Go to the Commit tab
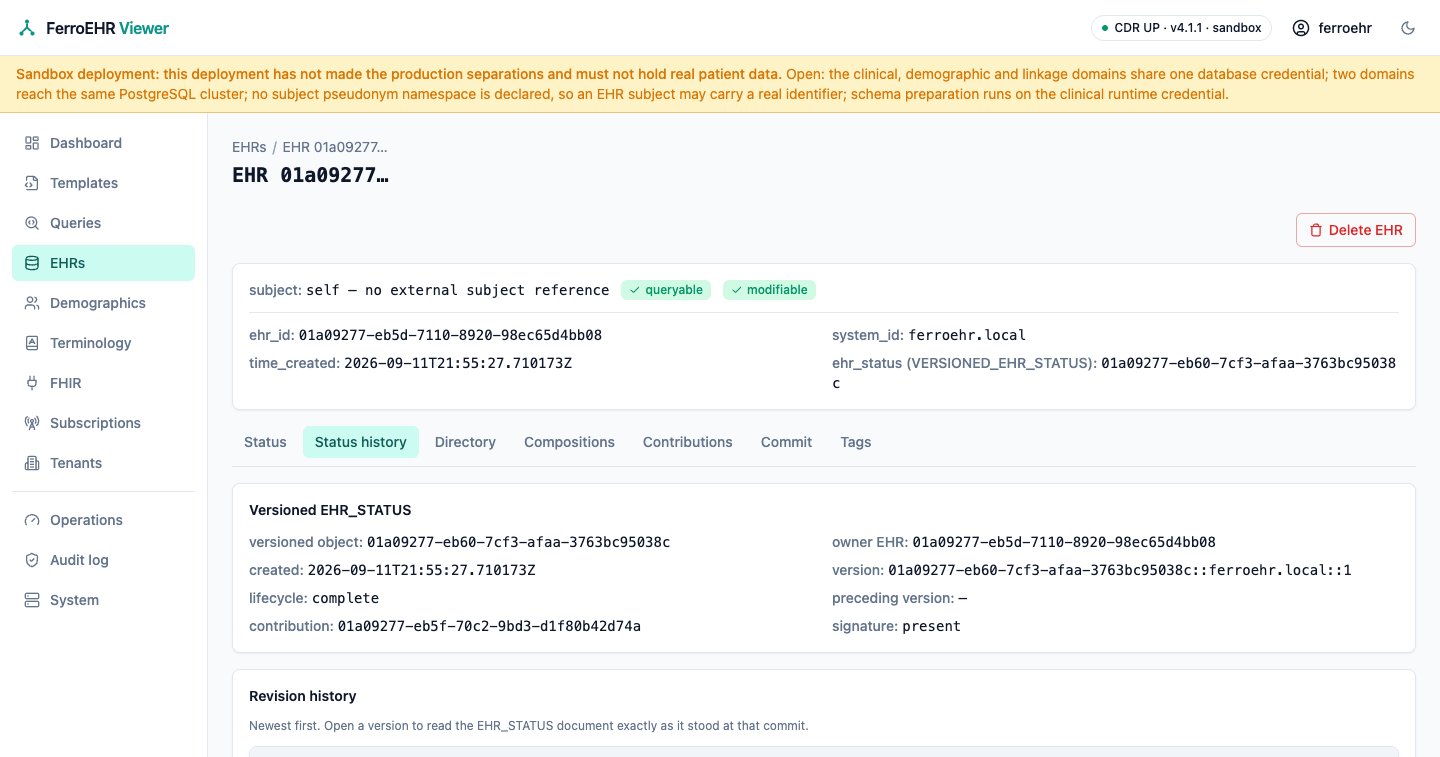This screenshot has height=757, width=1440. 786,442
